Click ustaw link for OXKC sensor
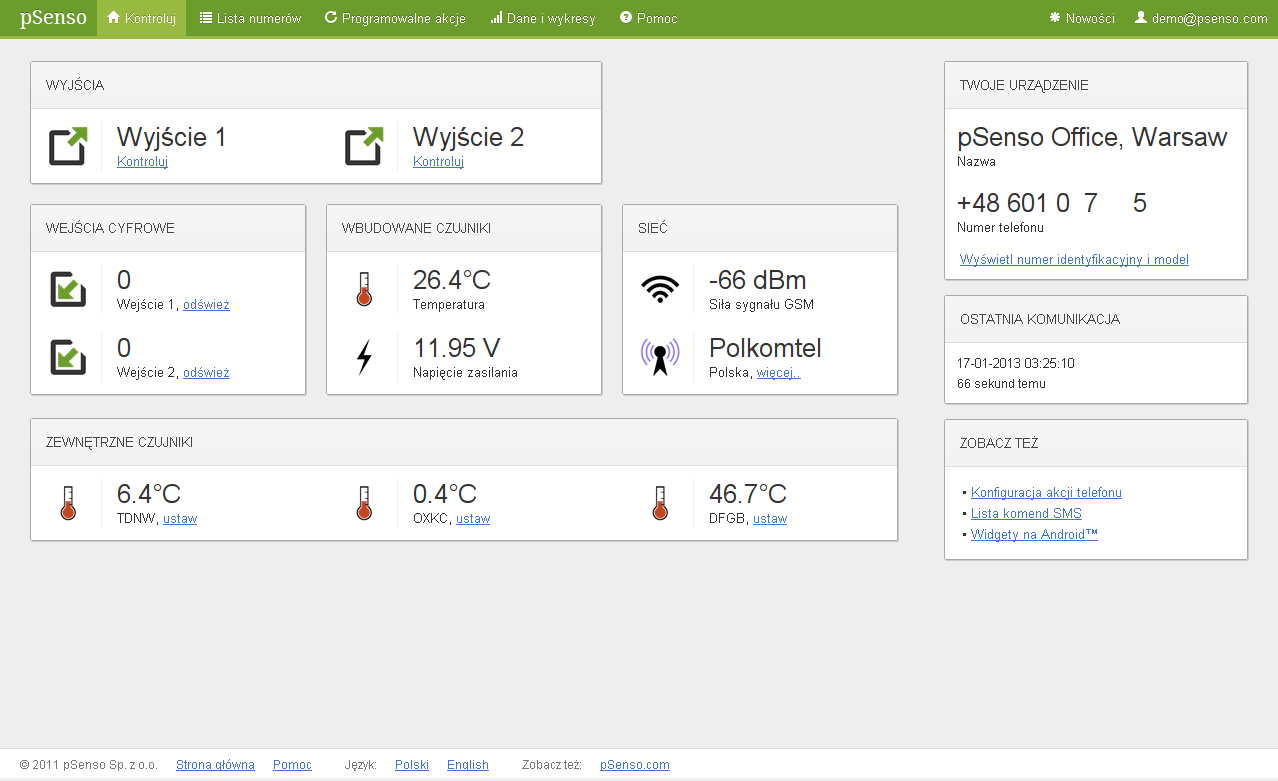This screenshot has height=781, width=1278. (473, 519)
